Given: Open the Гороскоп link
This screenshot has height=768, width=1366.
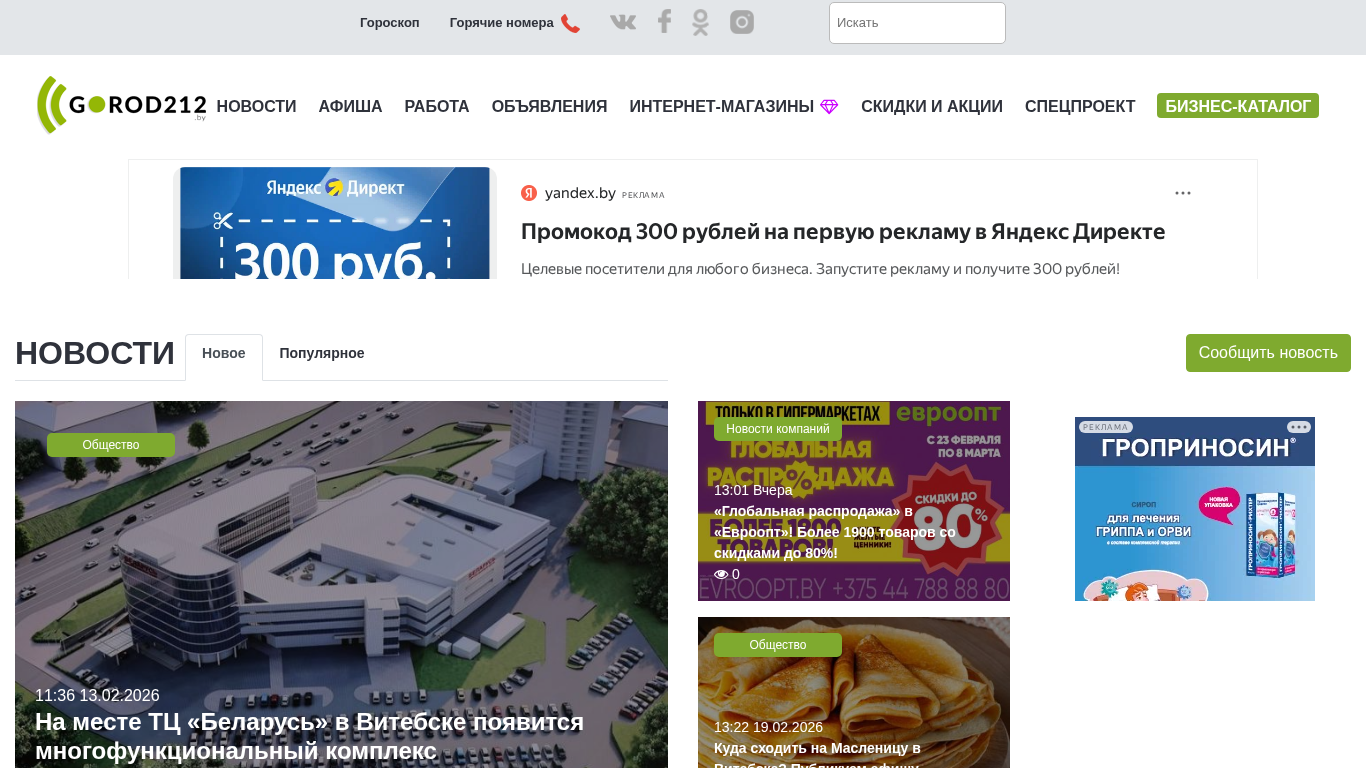Looking at the screenshot, I should [390, 23].
